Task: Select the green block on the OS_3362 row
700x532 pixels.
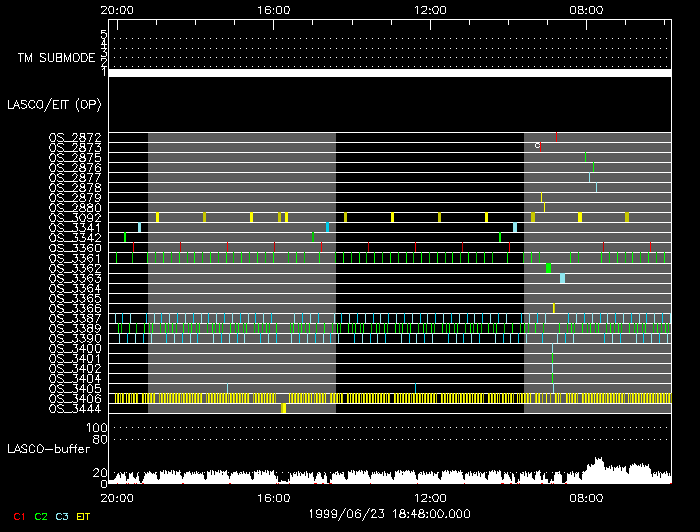Action: click(549, 268)
